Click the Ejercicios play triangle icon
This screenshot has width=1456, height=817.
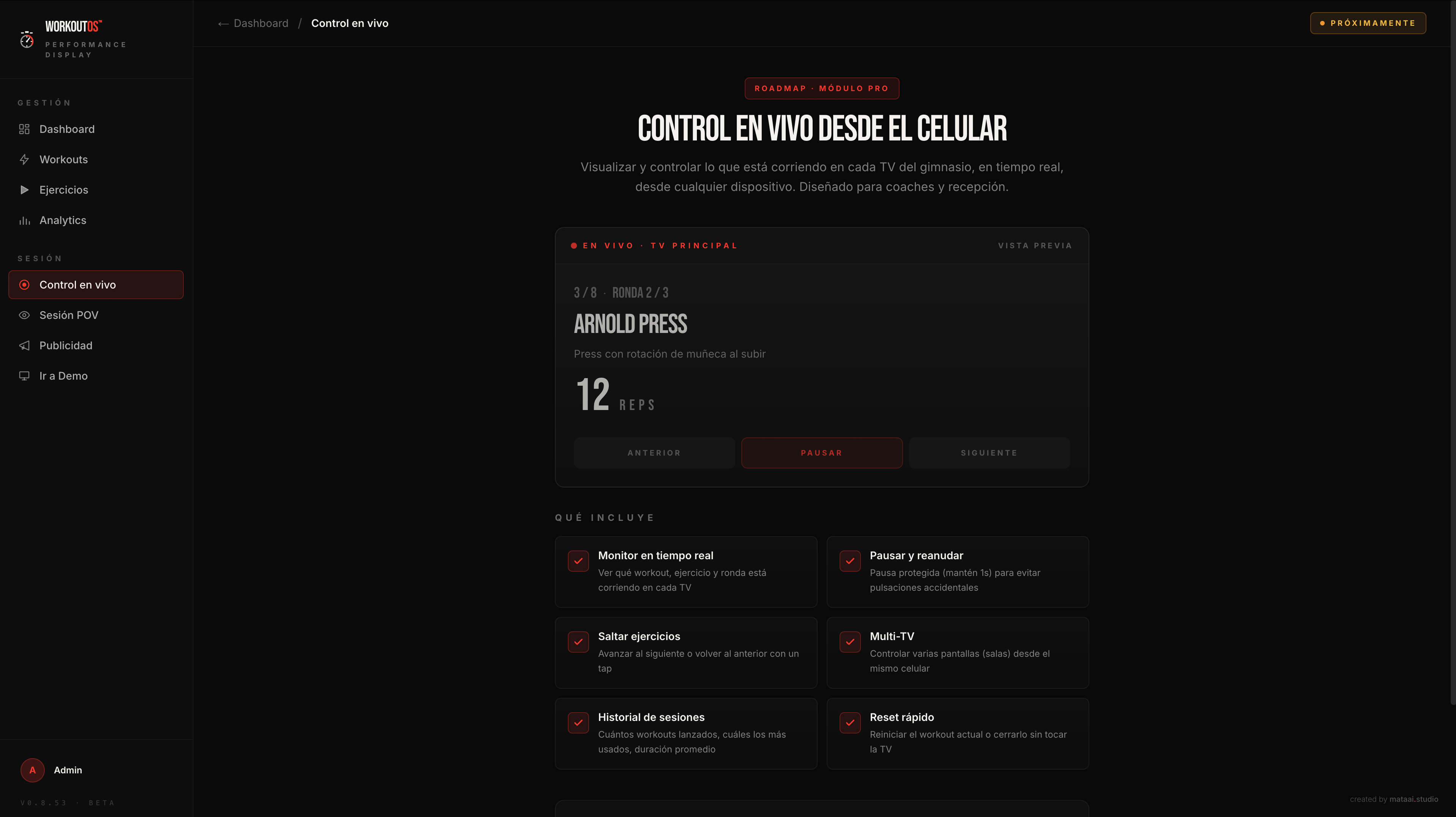tap(24, 190)
